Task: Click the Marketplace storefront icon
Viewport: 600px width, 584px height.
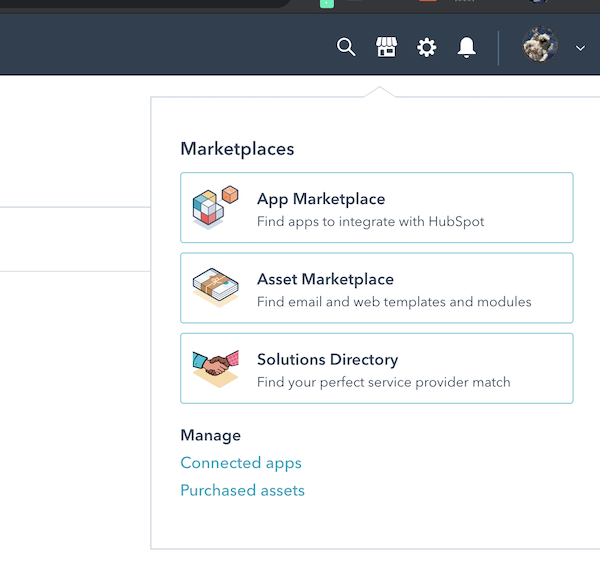Action: 386,47
